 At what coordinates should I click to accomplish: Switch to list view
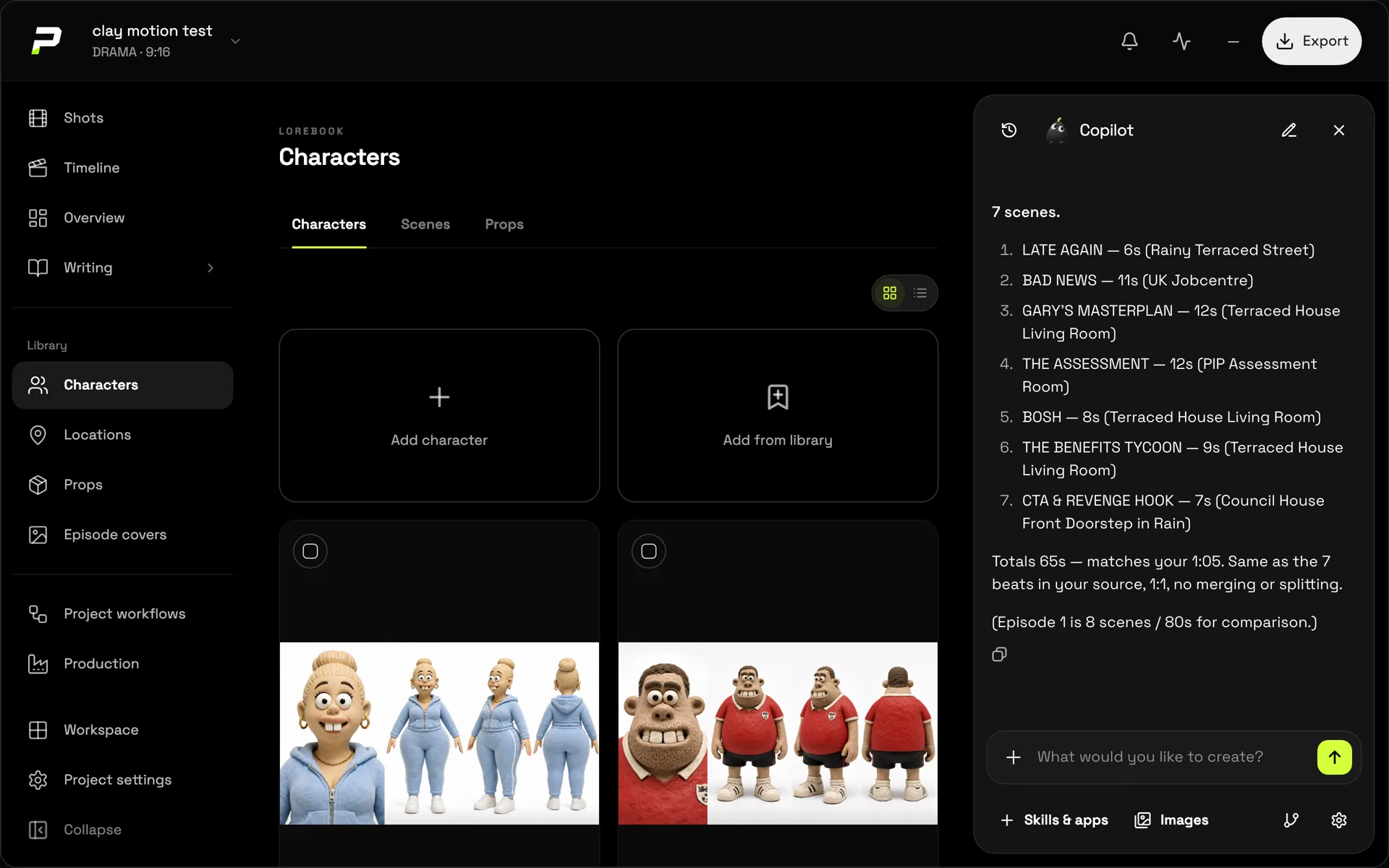(x=920, y=293)
